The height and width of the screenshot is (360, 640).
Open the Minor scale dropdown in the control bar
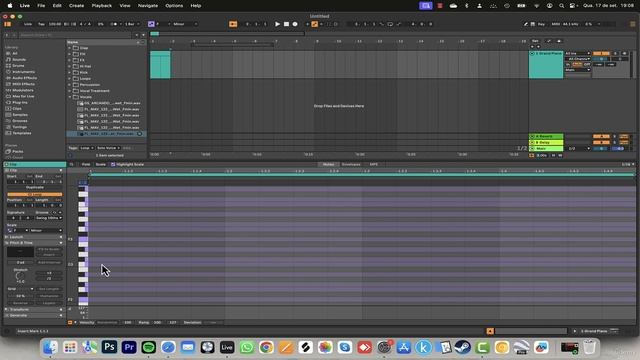tap(185, 24)
